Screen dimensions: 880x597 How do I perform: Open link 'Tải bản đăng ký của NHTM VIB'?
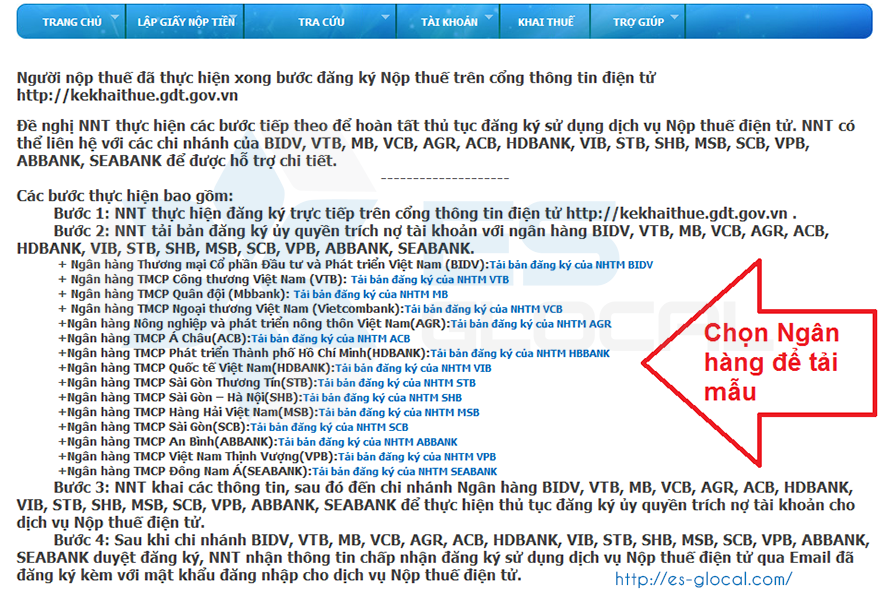(x=413, y=368)
